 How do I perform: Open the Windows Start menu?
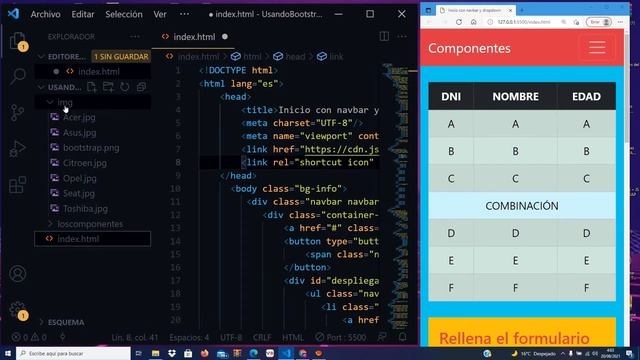click(7, 353)
